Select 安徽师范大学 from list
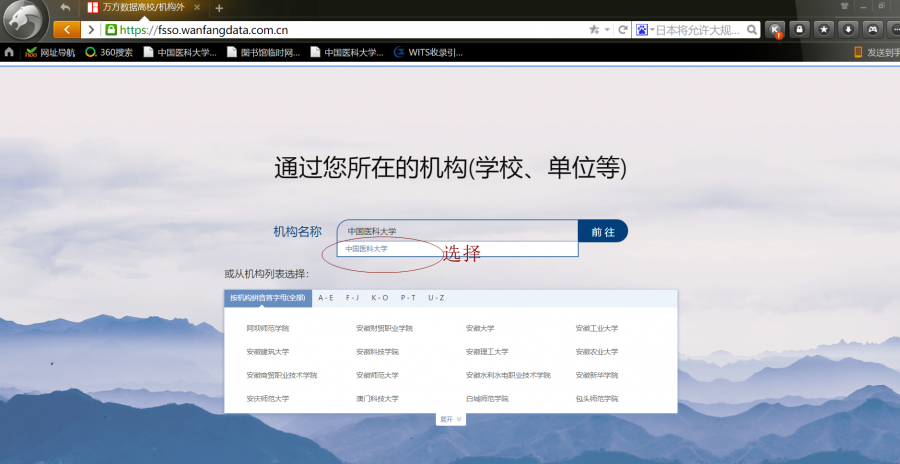The width and height of the screenshot is (900, 464). click(377, 375)
